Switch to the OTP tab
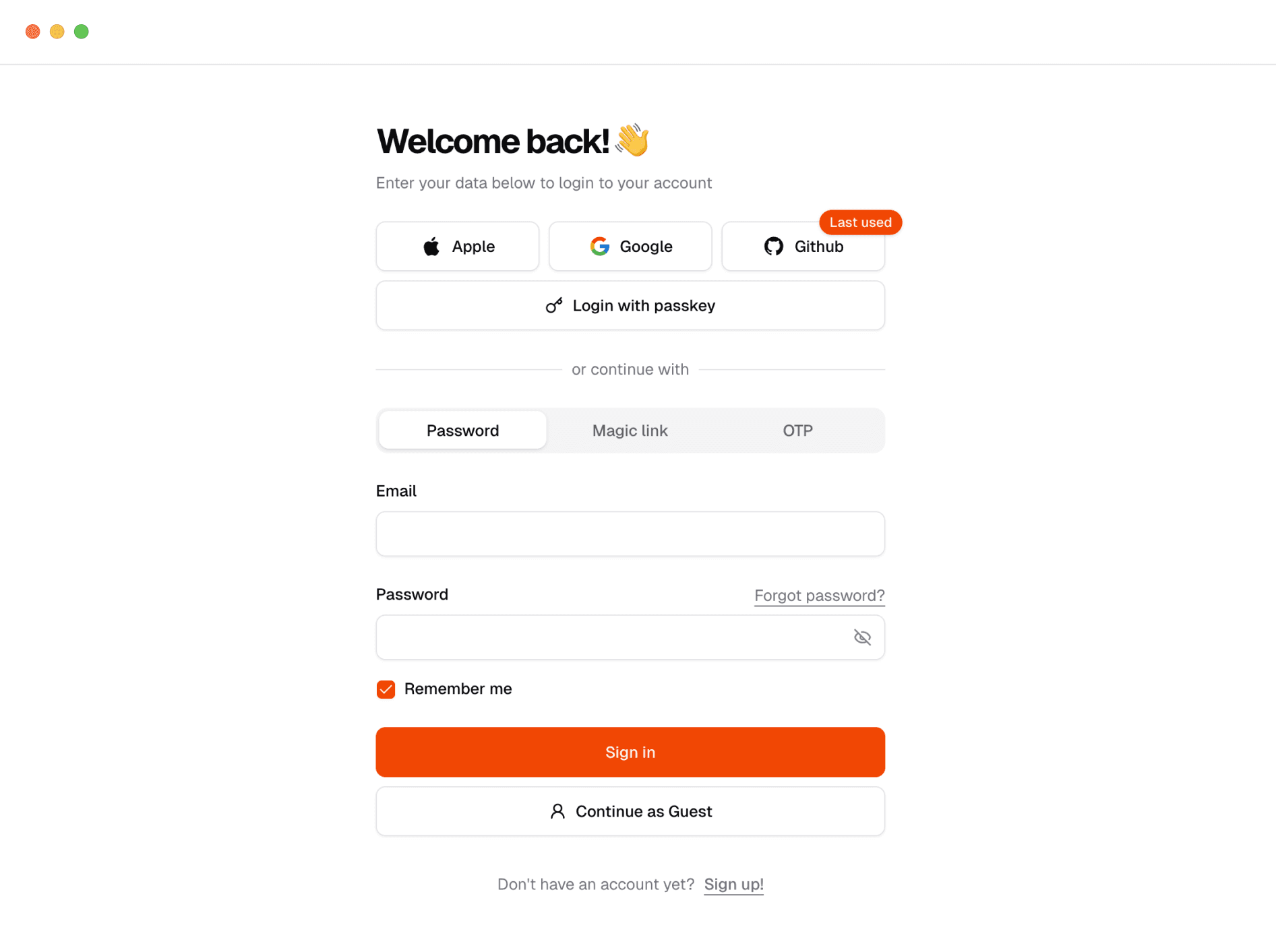Screen dimensions: 1276x952 coord(797,431)
